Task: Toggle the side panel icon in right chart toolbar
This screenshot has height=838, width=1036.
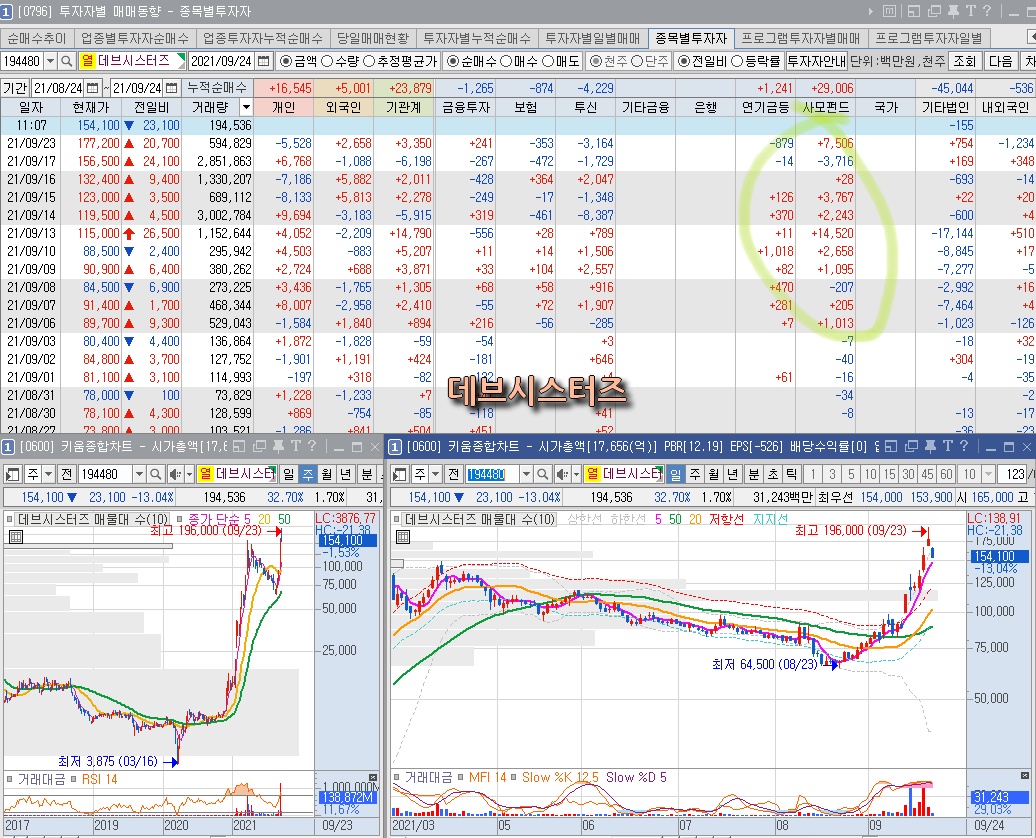Action: click(399, 474)
